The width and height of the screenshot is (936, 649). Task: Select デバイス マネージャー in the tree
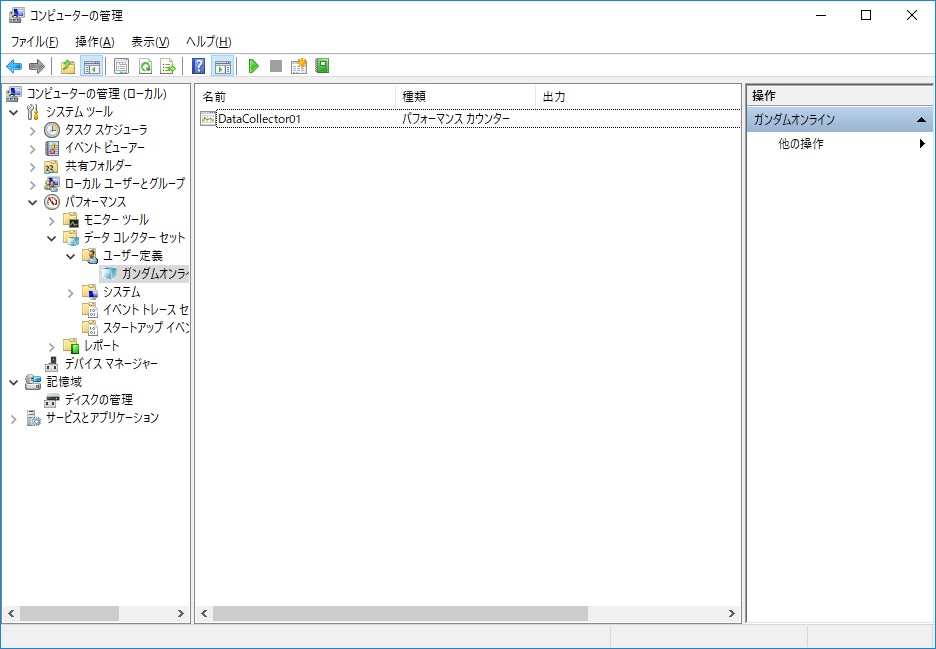[110, 364]
